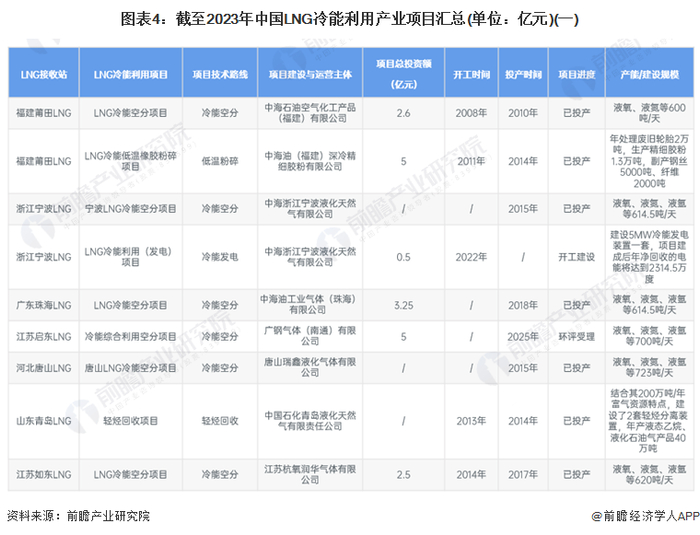The width and height of the screenshot is (700, 535).
Task: Click the LNG冷能利用(发电)项目 cell
Action: [x=131, y=257]
